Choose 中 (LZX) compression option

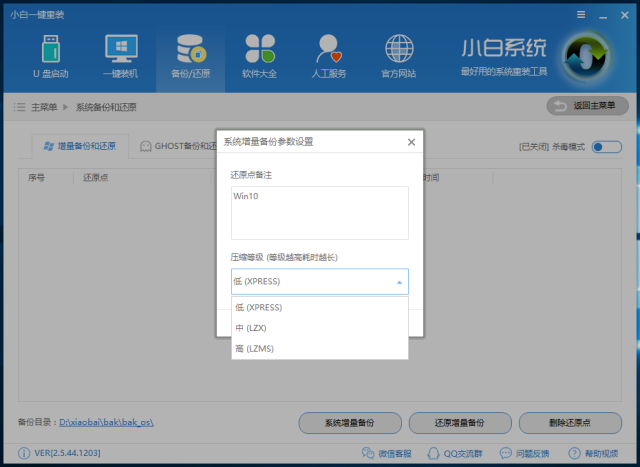tap(320, 328)
